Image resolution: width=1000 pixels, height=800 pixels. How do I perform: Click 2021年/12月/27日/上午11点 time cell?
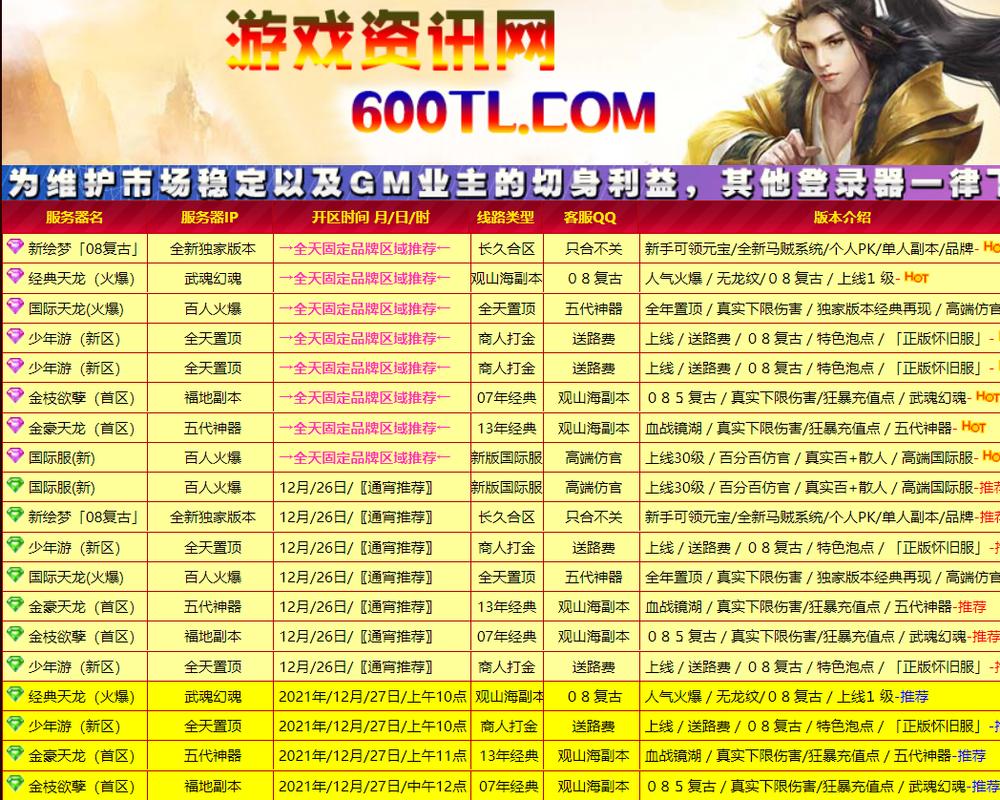pyautogui.click(x=372, y=756)
